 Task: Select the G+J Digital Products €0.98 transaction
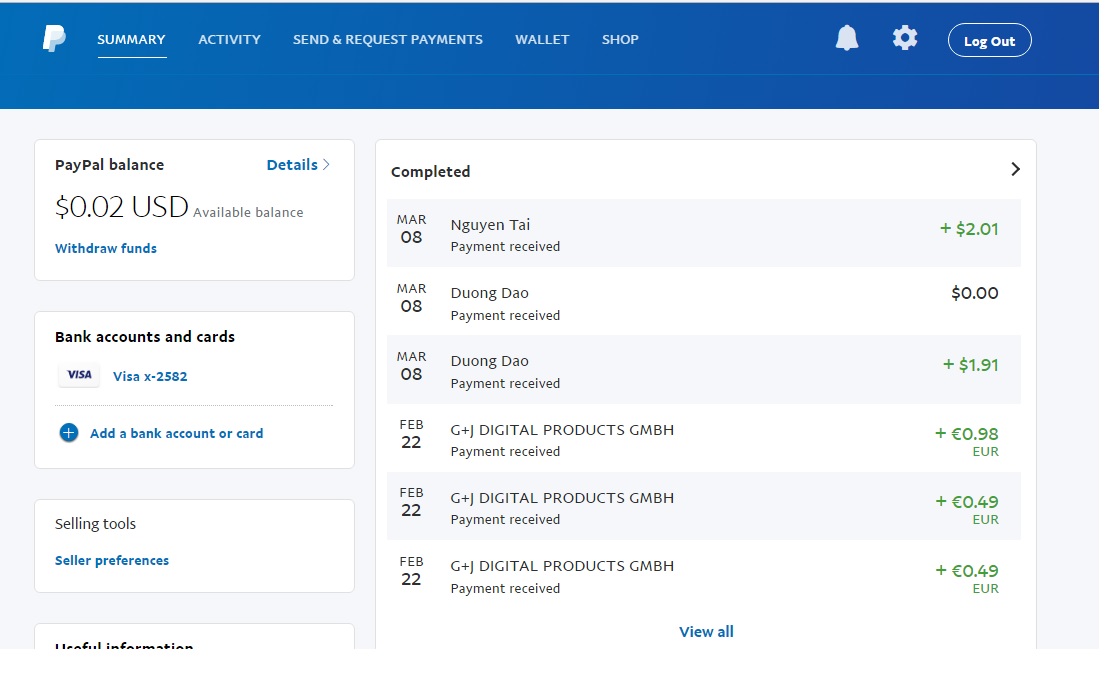(703, 439)
